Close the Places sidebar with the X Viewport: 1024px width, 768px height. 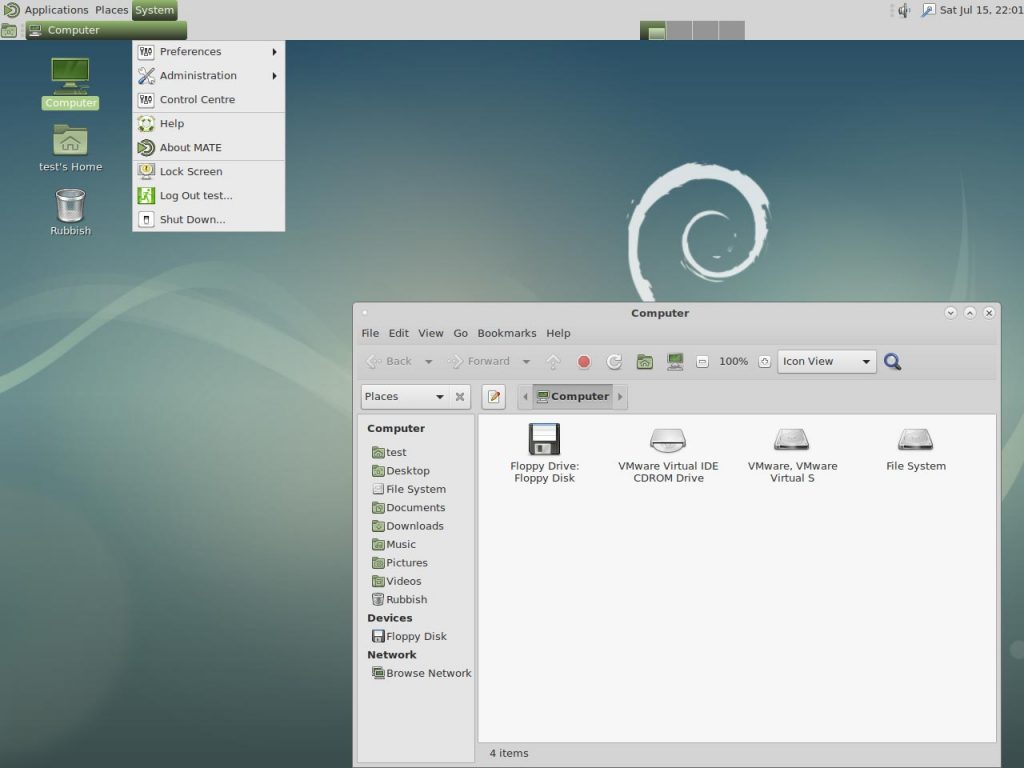click(x=459, y=396)
